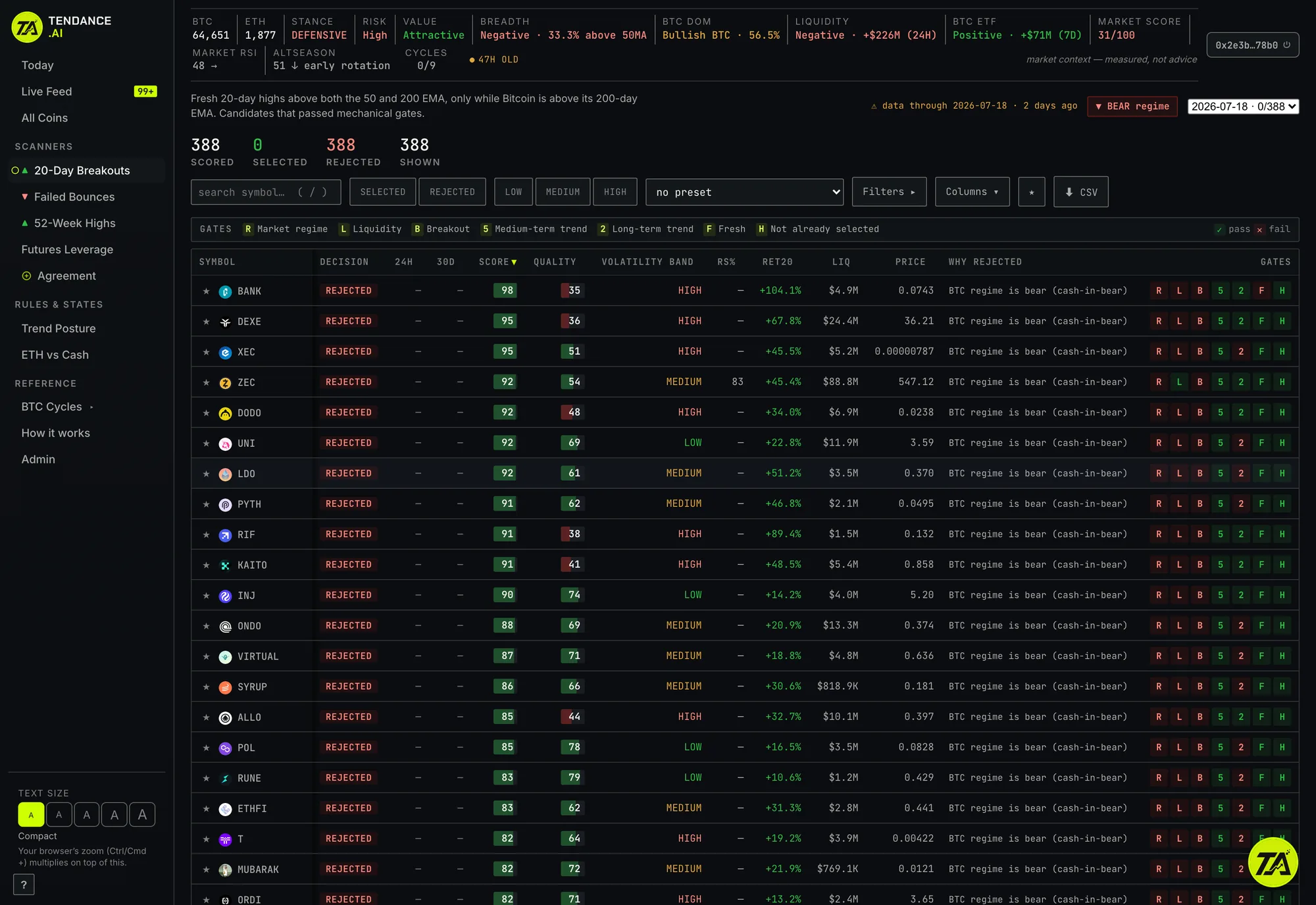1316x905 pixels.
Task: Click the SYRUP coin icon
Action: (x=225, y=687)
